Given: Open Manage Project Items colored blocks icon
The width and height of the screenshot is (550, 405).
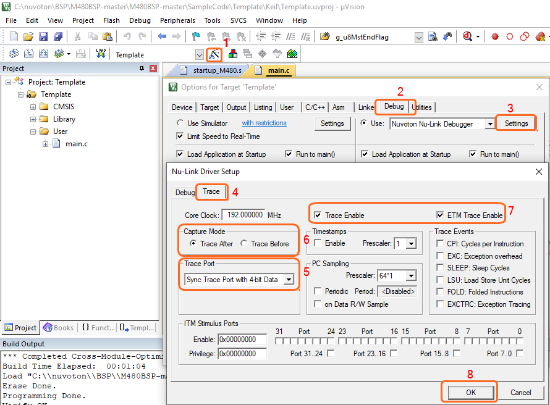Looking at the screenshot, I should [233, 54].
